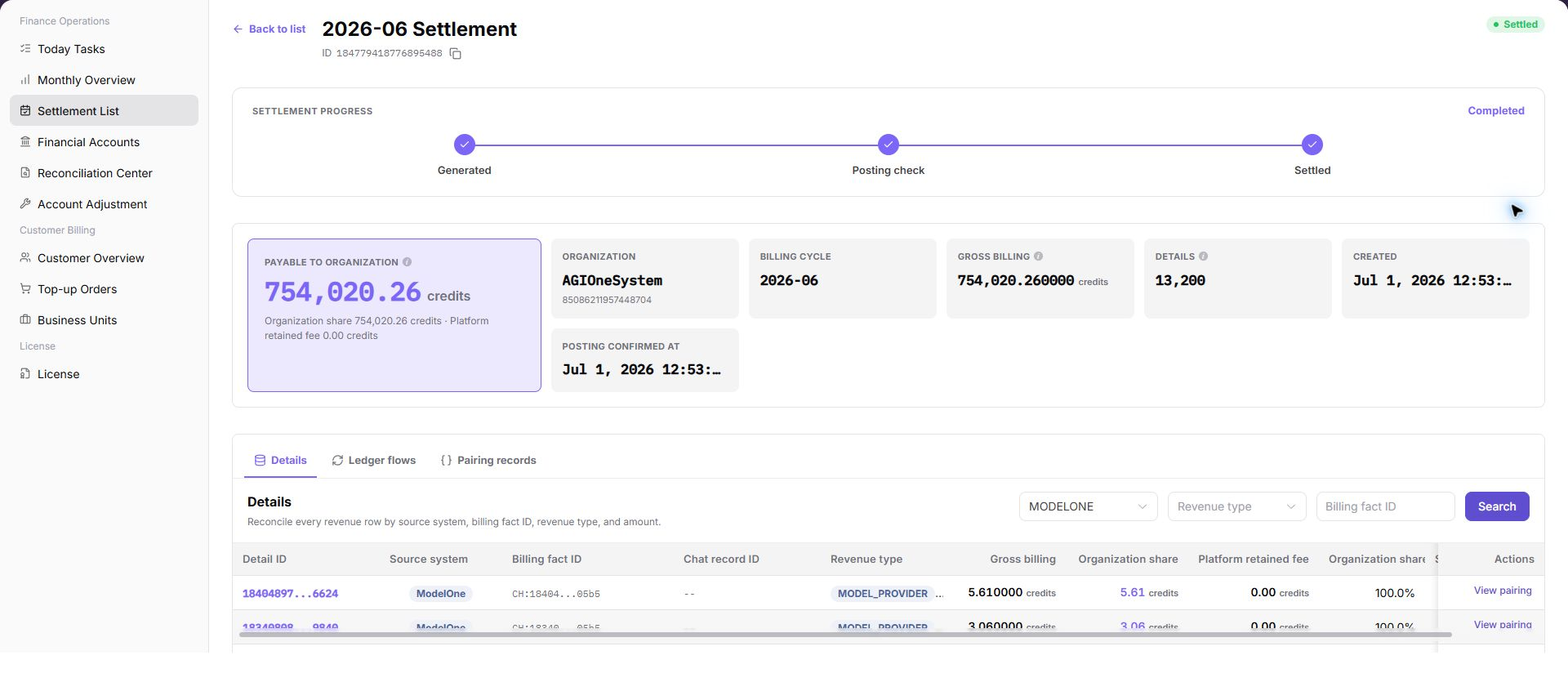Click the Platform retained fee column header
This screenshot has width=1568, height=700.
pyautogui.click(x=1253, y=560)
